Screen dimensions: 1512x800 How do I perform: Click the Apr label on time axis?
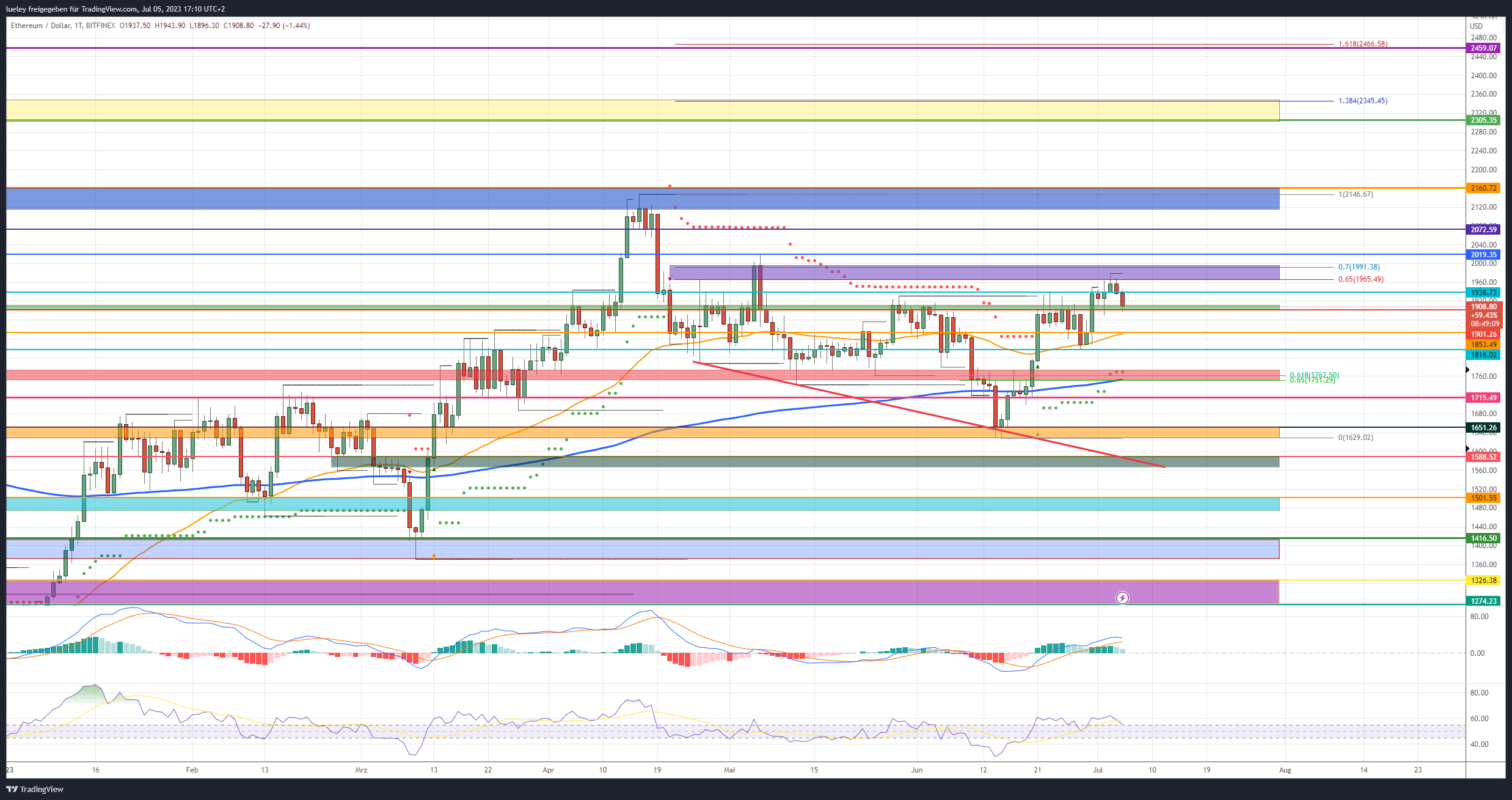[x=548, y=770]
